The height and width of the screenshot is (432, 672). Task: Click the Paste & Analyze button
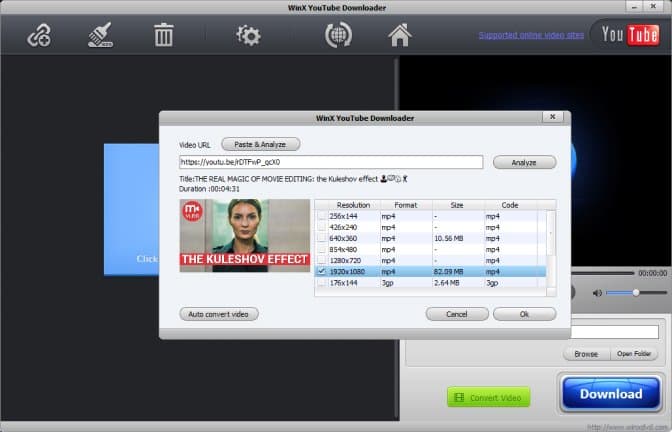(x=261, y=144)
